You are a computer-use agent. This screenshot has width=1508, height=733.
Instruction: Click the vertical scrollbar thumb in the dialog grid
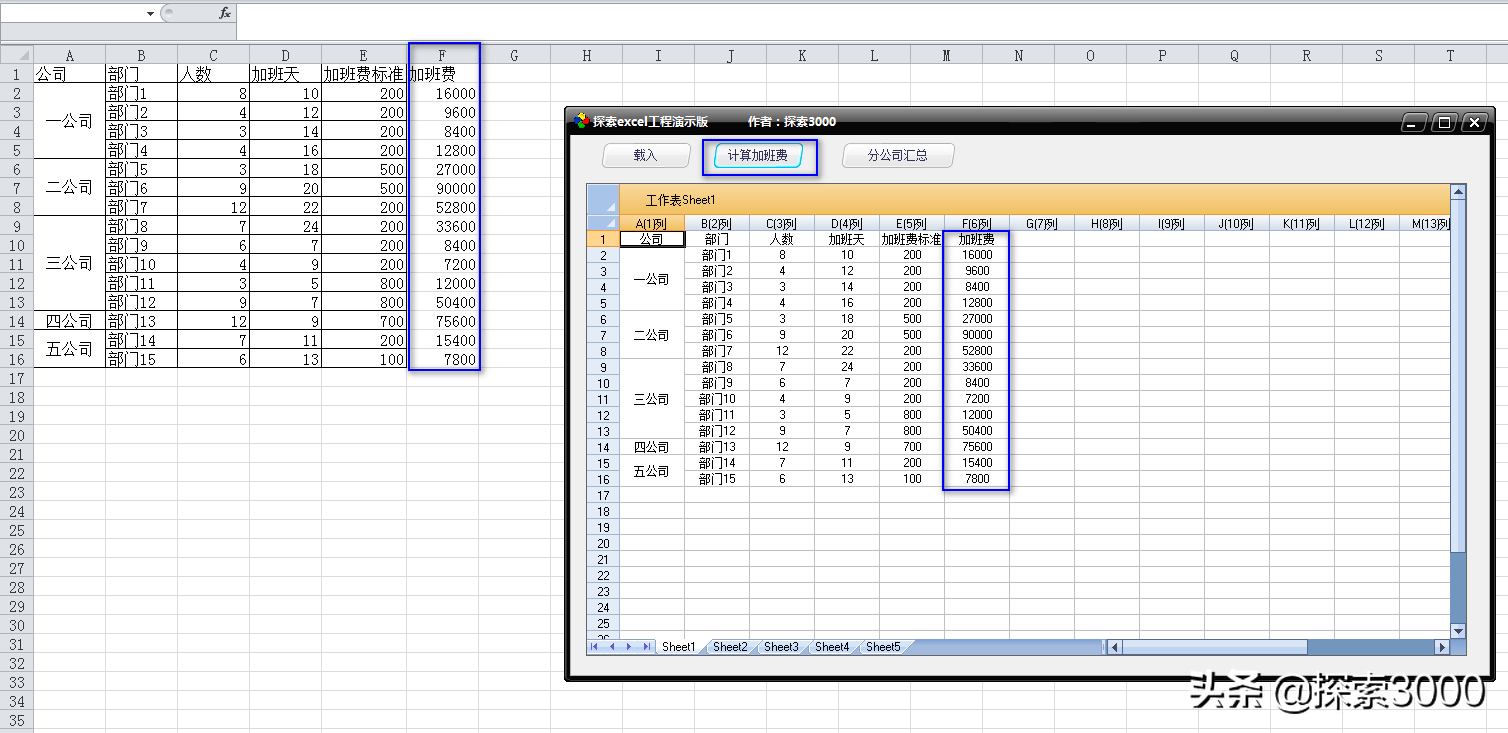[1458, 376]
